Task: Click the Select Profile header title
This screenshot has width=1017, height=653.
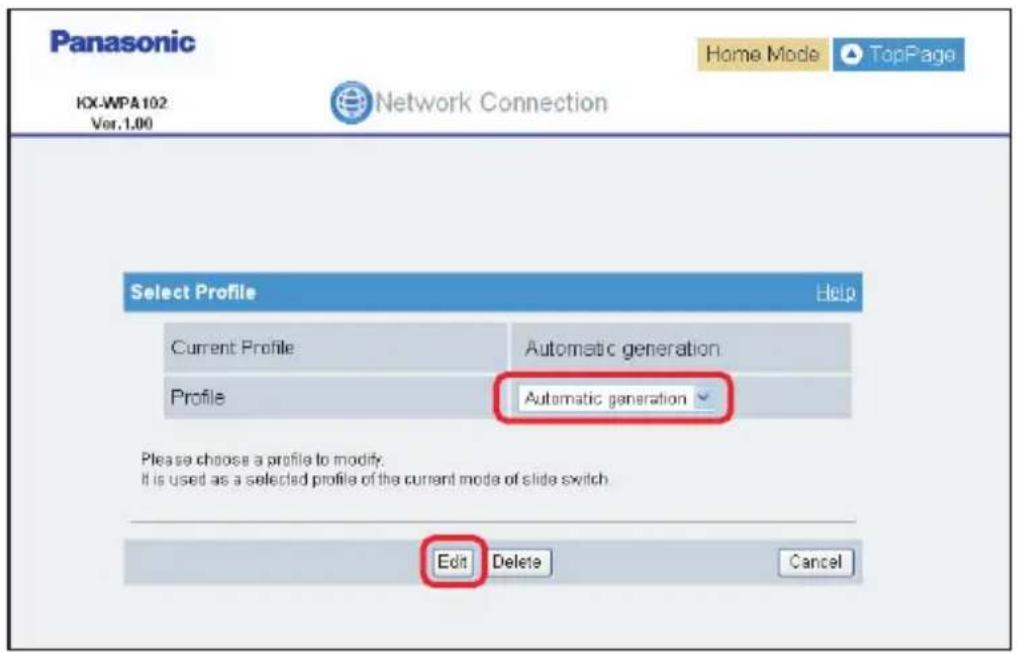Action: click(x=193, y=292)
